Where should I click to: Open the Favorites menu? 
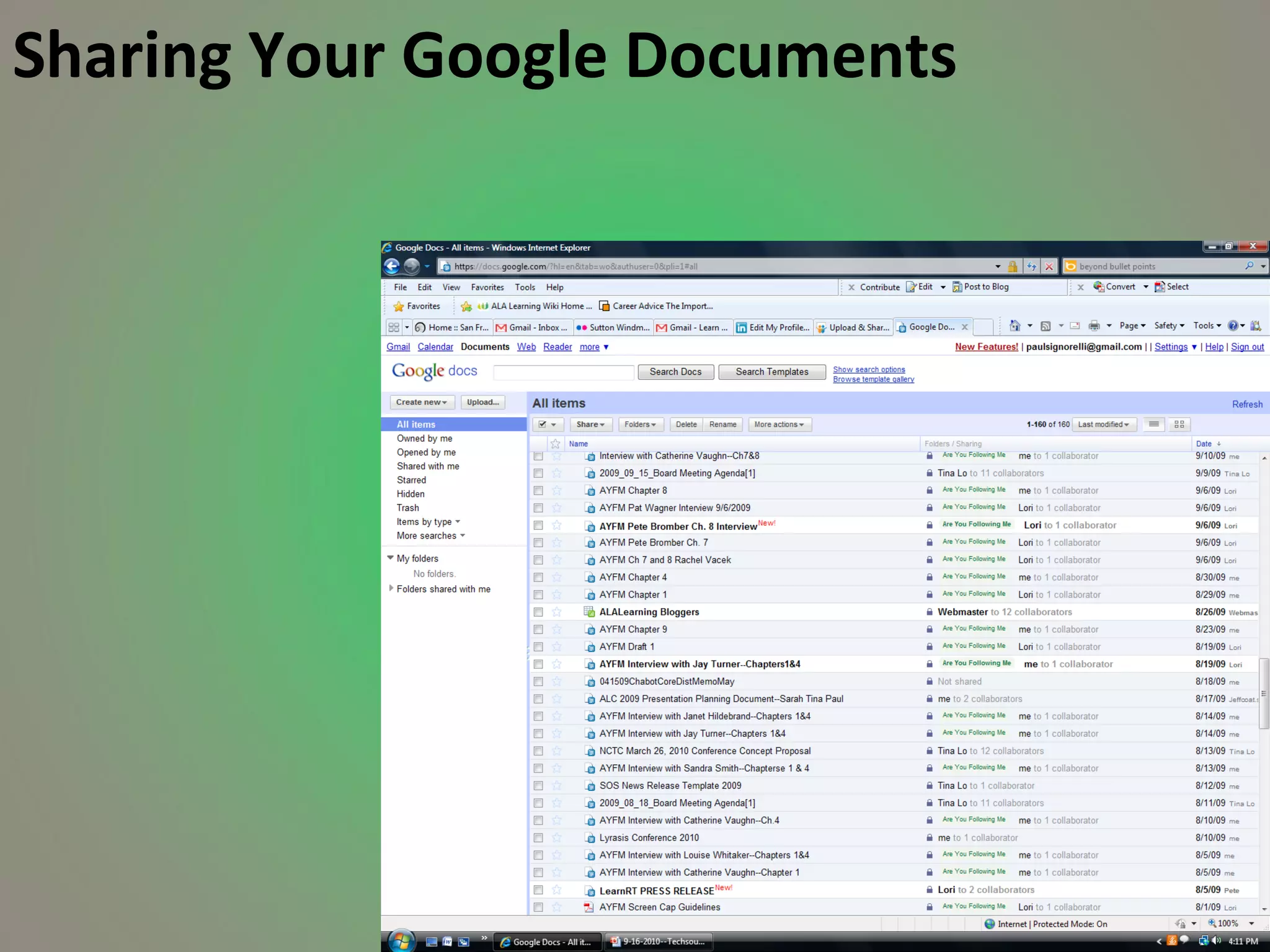(487, 288)
